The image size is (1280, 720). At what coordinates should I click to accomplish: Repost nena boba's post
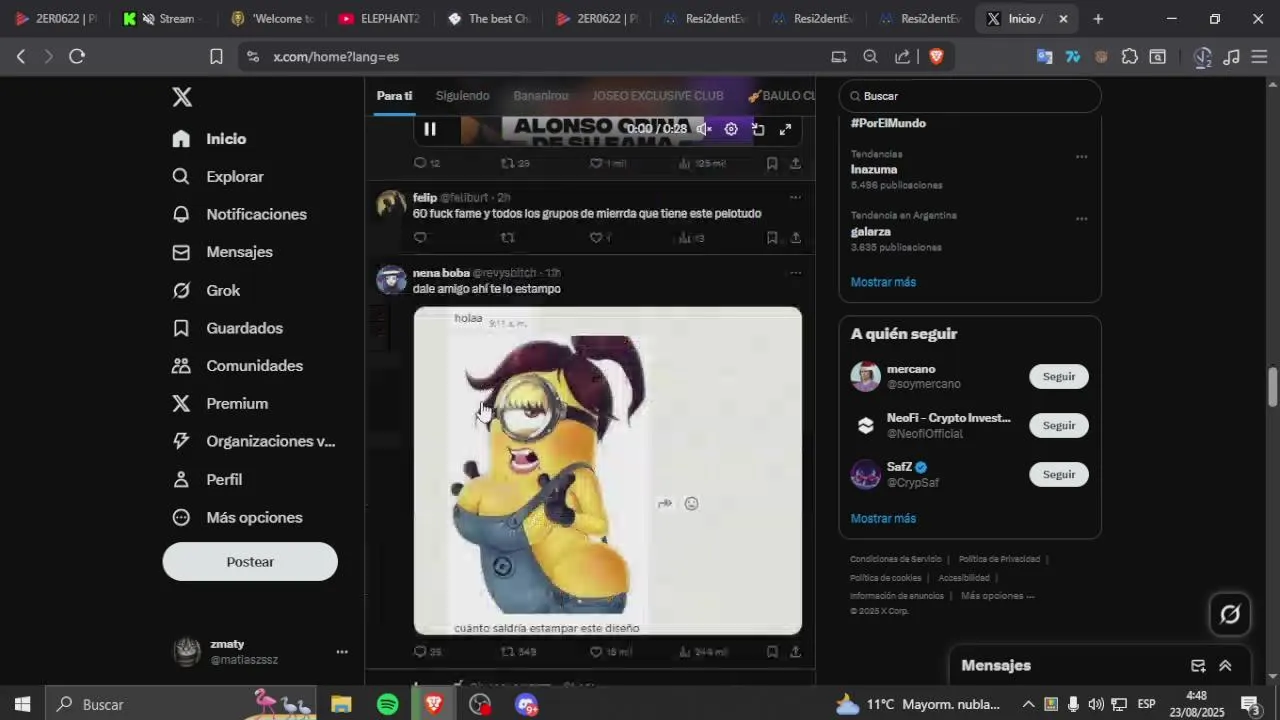pyautogui.click(x=508, y=652)
